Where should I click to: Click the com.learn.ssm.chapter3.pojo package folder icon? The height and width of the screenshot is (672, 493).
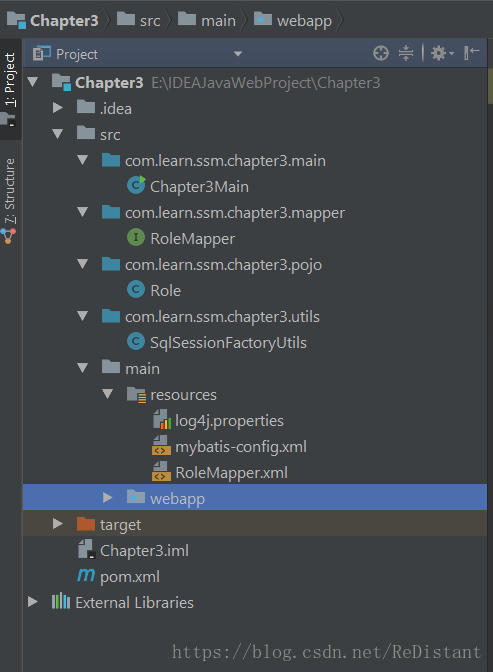point(111,264)
